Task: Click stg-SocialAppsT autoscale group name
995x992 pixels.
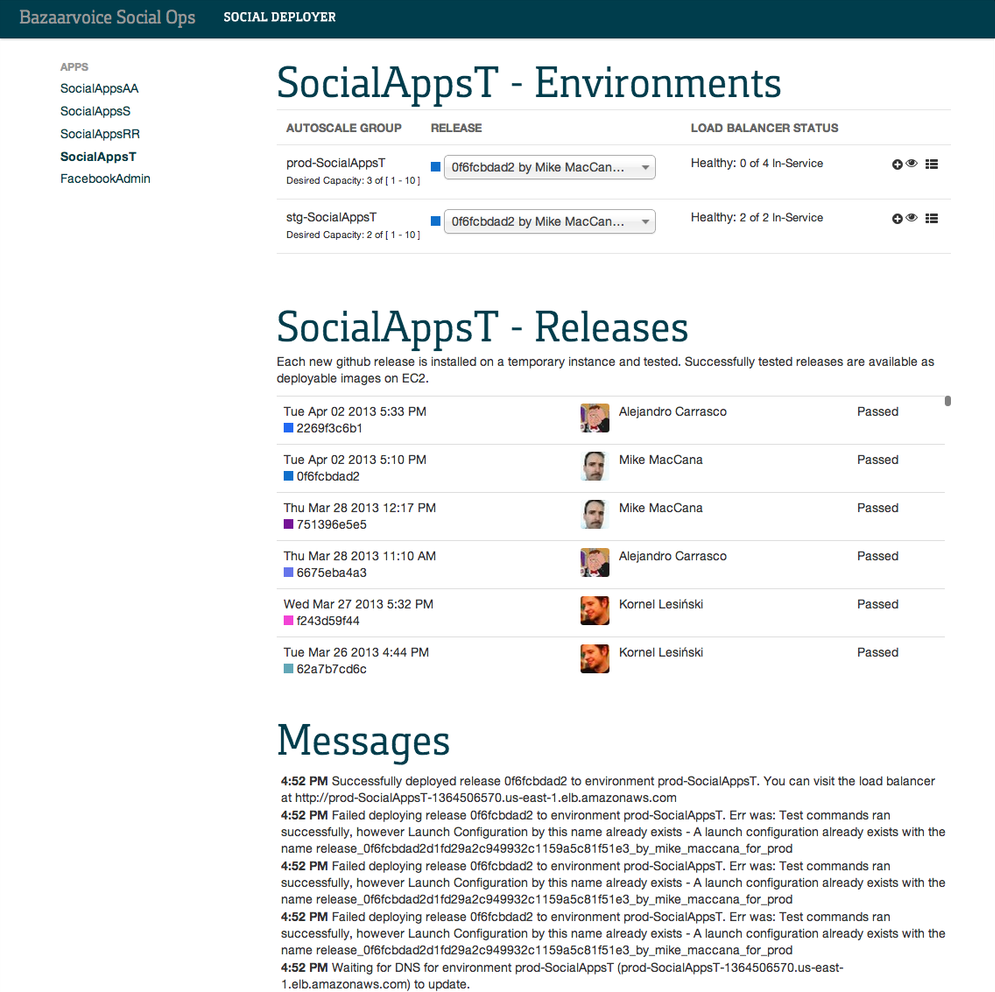Action: pos(331,217)
